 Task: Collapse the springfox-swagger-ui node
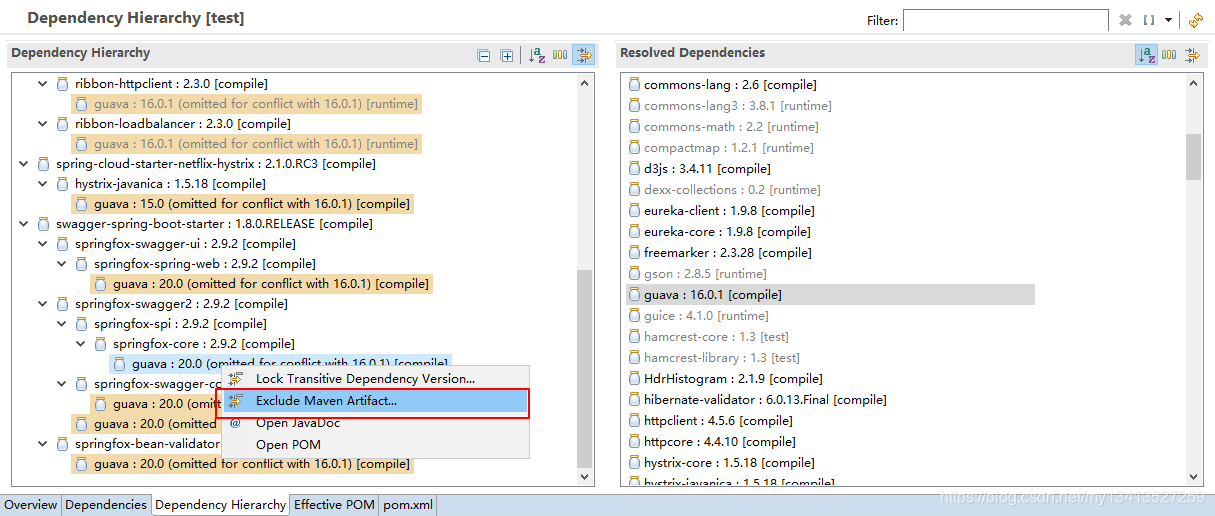[43, 244]
